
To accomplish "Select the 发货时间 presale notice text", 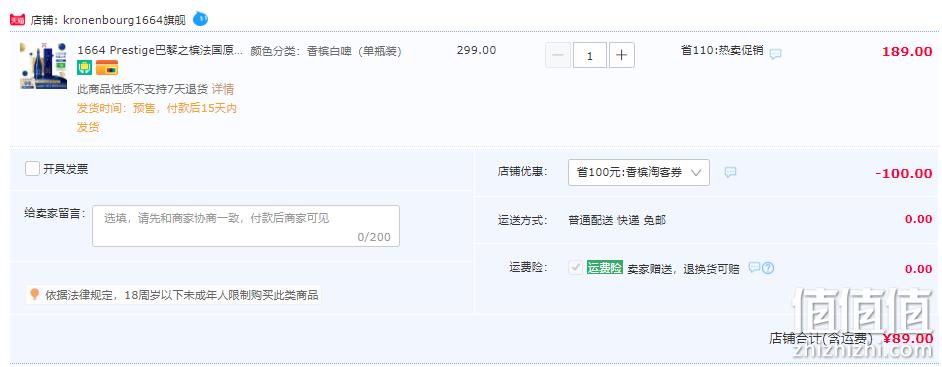I will [157, 118].
